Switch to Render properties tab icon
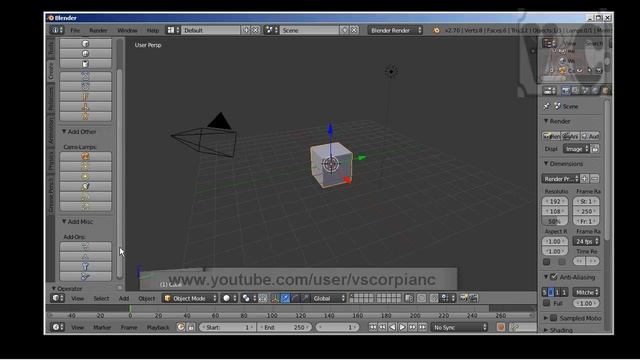The width and height of the screenshot is (640, 360). 566,91
